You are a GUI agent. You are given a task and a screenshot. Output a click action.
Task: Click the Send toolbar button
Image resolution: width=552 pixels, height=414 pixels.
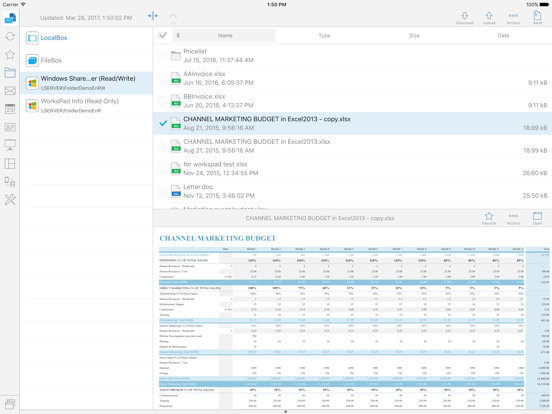537,18
